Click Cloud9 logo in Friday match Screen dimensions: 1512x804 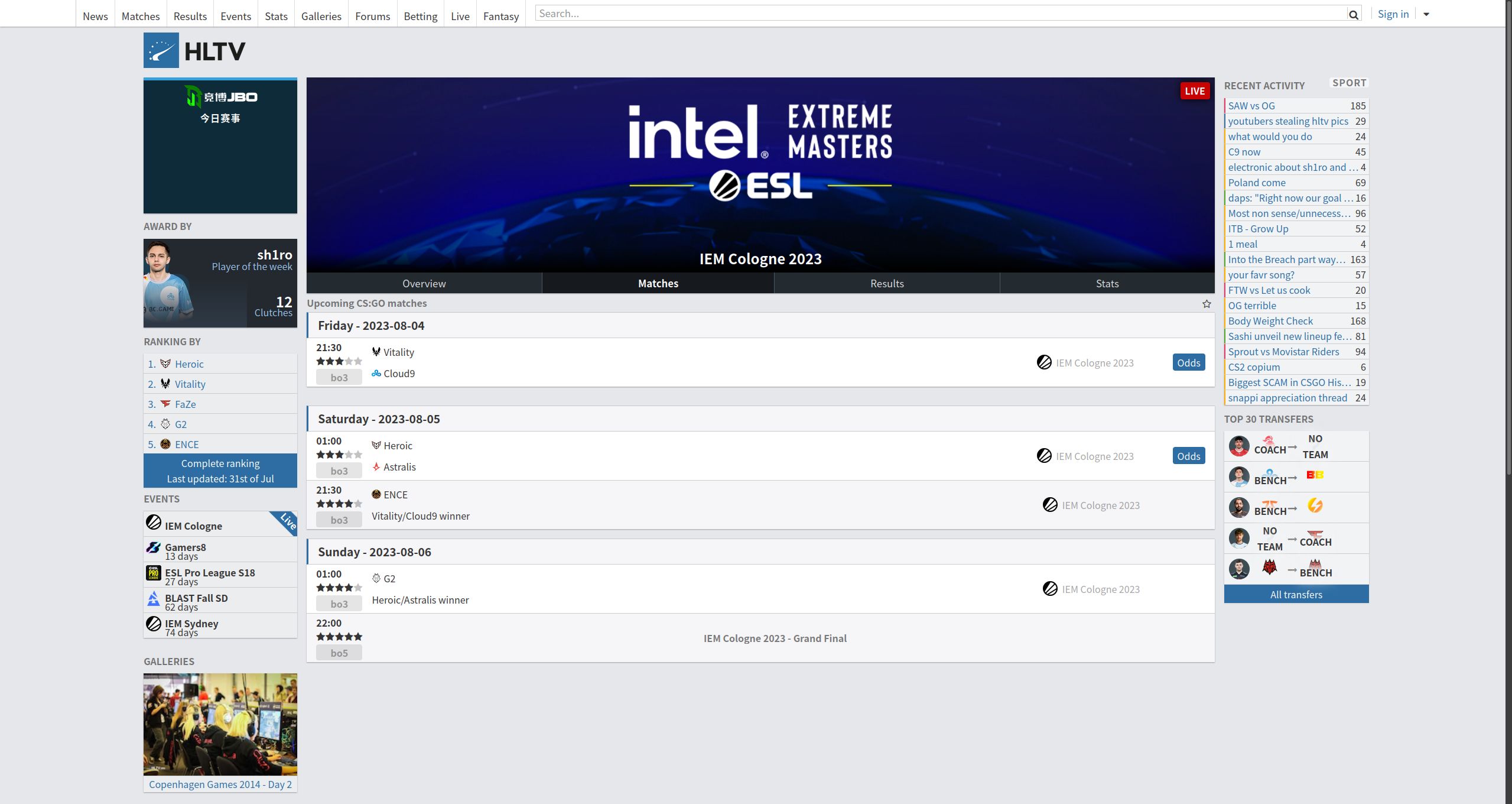coord(376,373)
